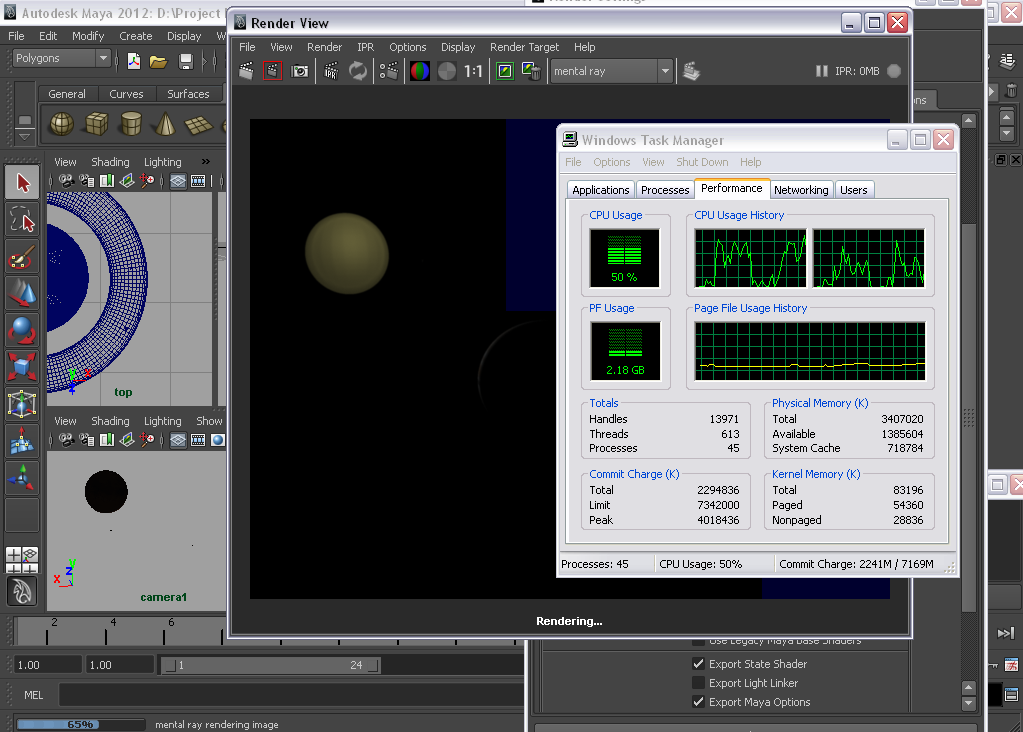Click the Redo previous render clapperboard icon

(247, 71)
